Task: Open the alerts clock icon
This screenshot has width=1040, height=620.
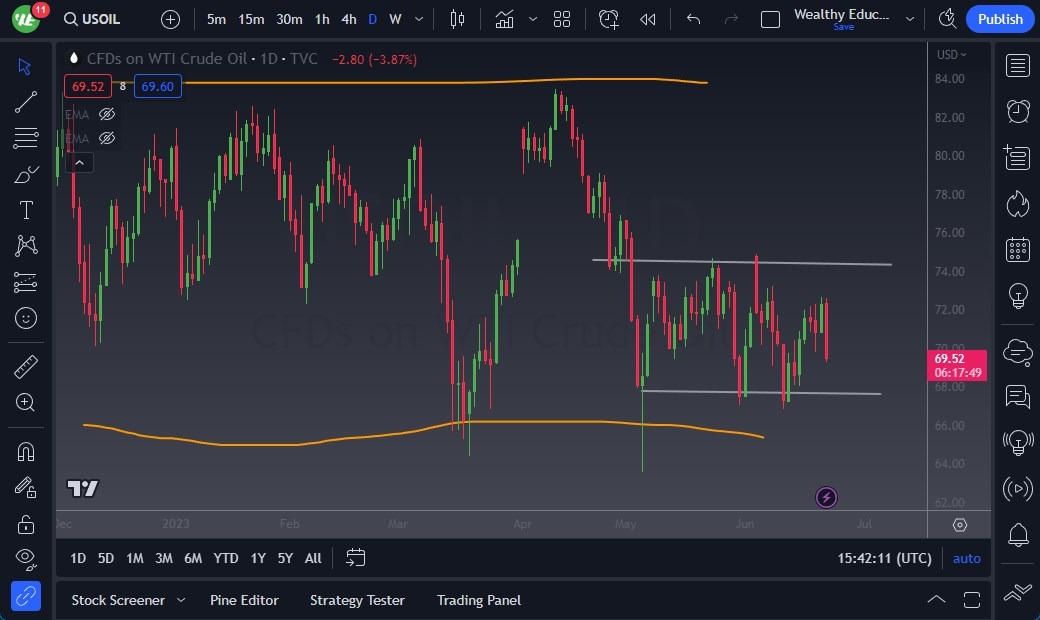Action: pos(1018,111)
